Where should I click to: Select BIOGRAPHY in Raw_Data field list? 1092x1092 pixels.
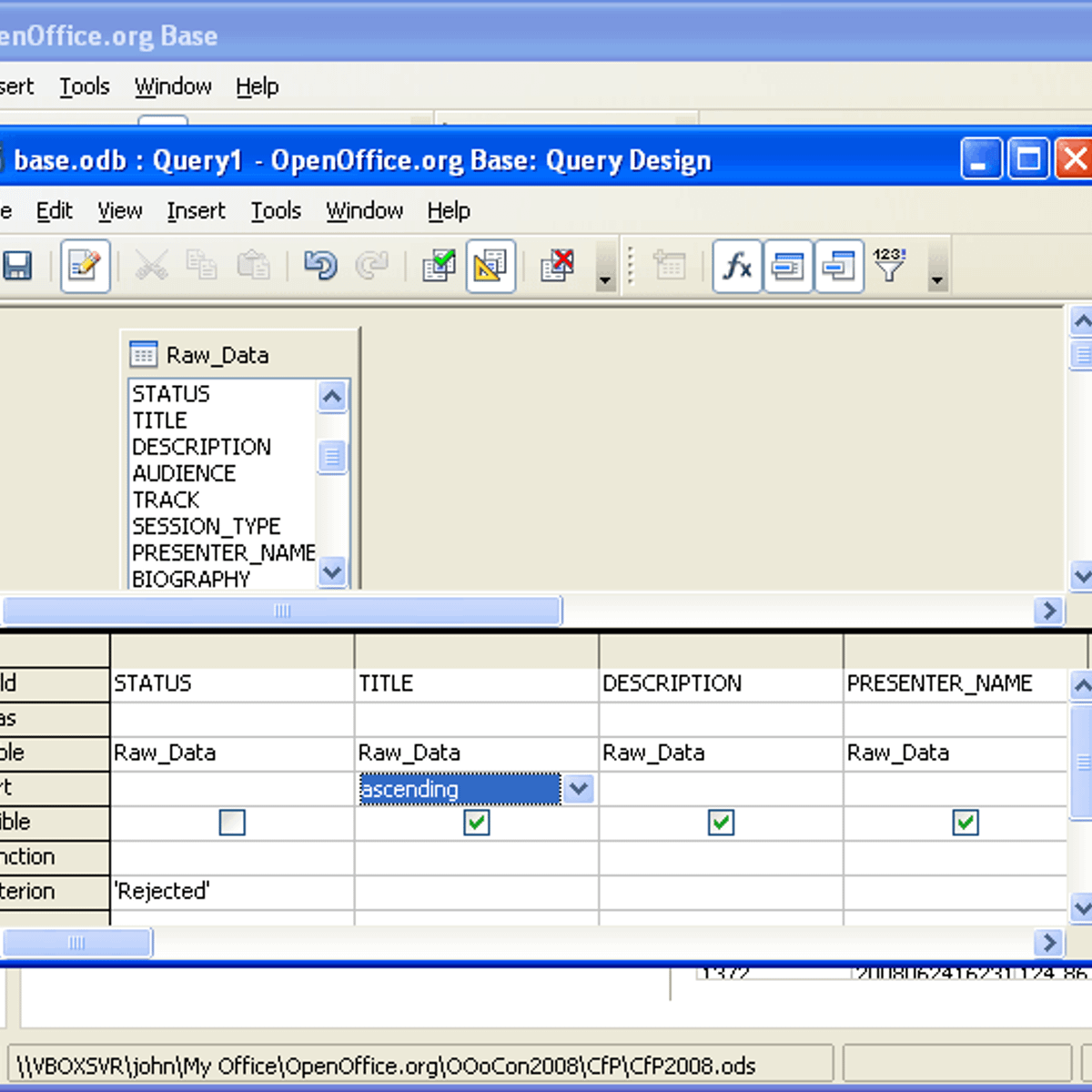pyautogui.click(x=191, y=579)
